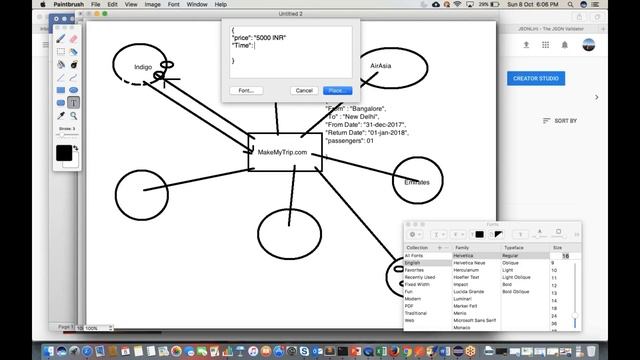Select the Brush tool in the Paintbrush palette
The width and height of the screenshot is (640, 360).
click(x=61, y=39)
